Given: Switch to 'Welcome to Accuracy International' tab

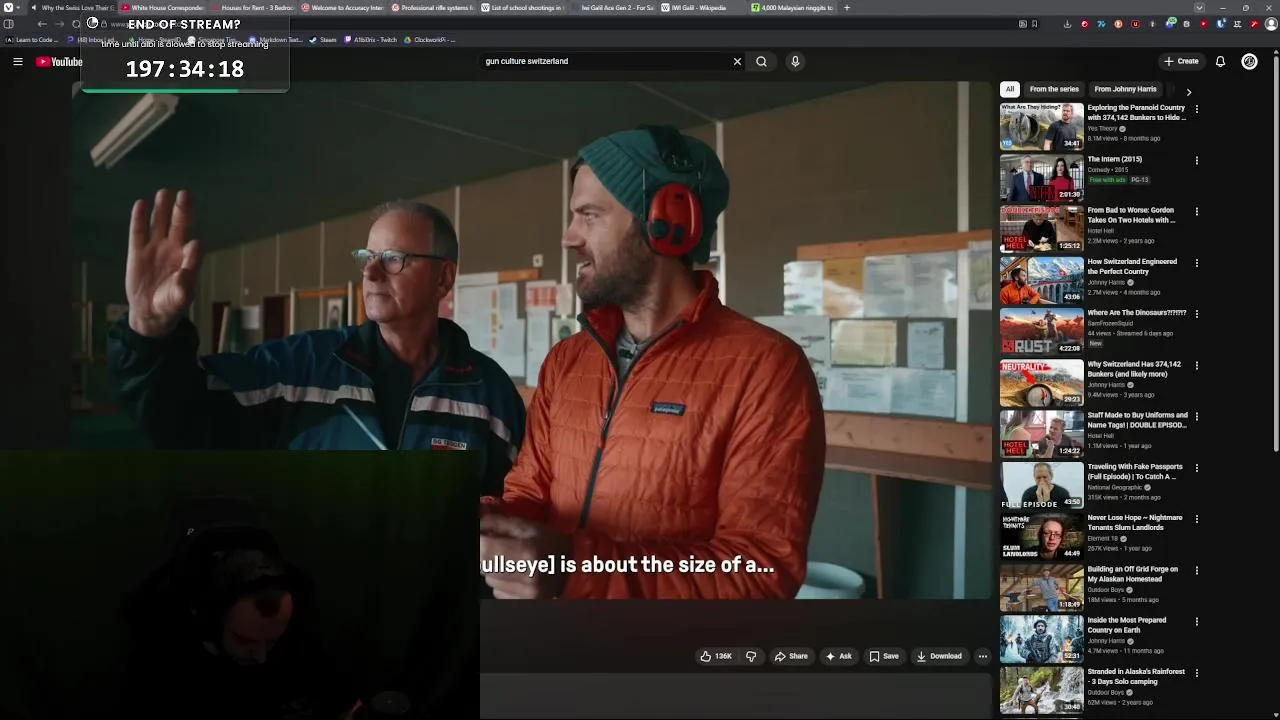Looking at the screenshot, I should point(342,8).
